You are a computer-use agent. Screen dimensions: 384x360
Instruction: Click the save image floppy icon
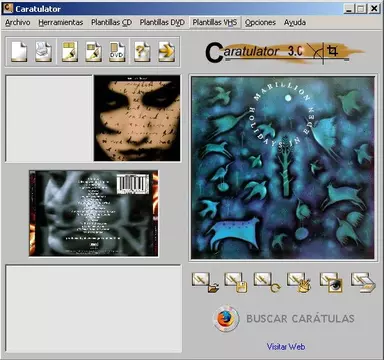236,283
